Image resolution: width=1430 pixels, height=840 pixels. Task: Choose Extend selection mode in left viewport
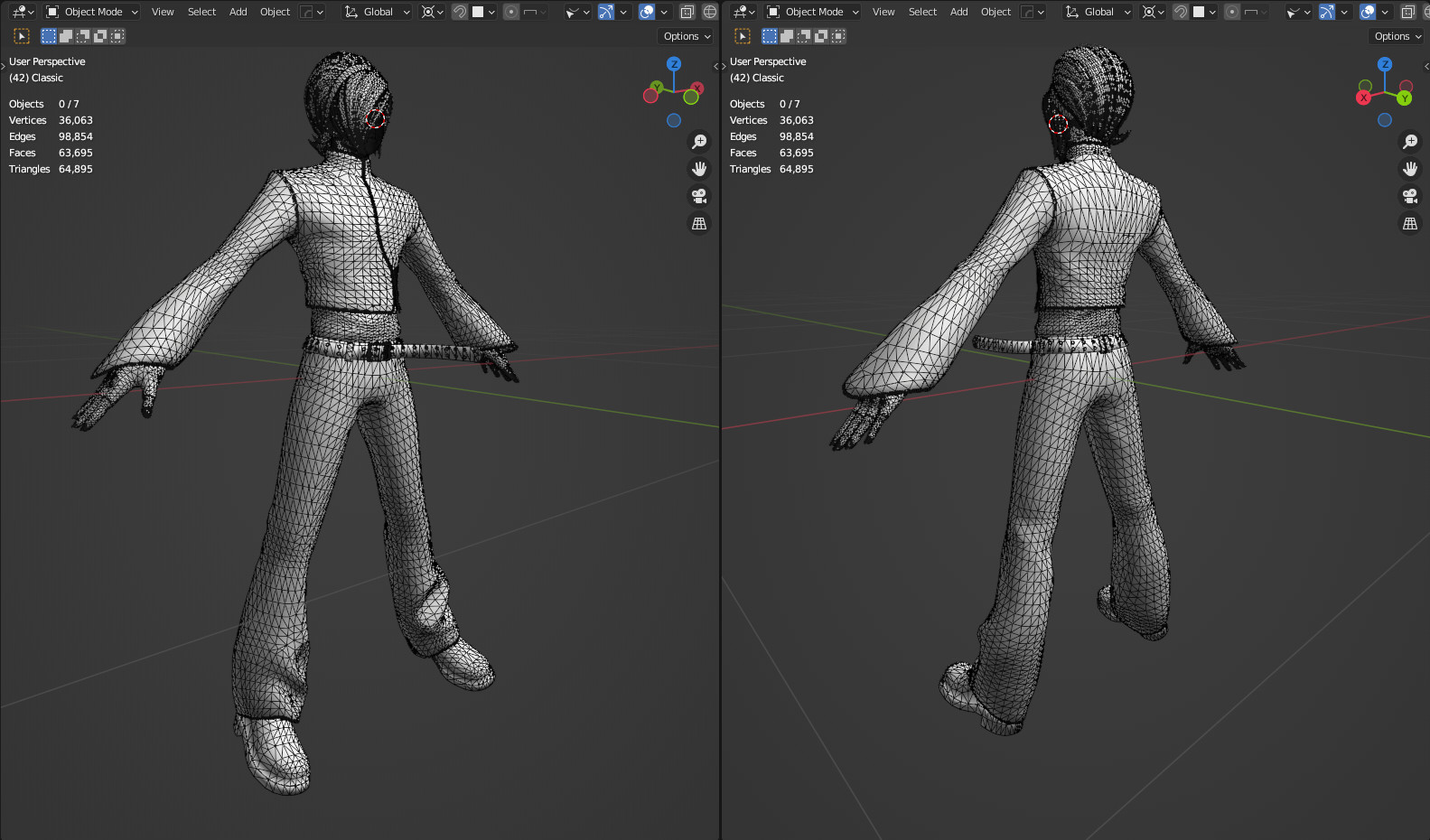[x=66, y=36]
